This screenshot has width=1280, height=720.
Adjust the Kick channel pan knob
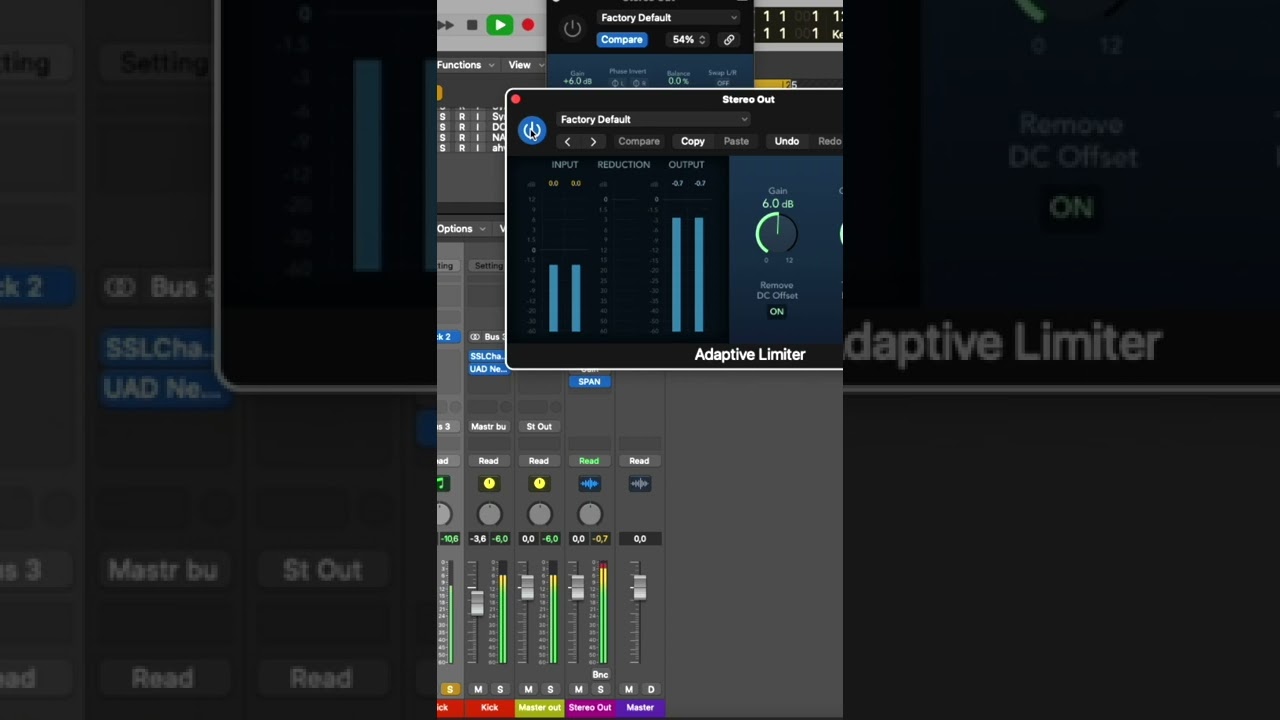[489, 514]
